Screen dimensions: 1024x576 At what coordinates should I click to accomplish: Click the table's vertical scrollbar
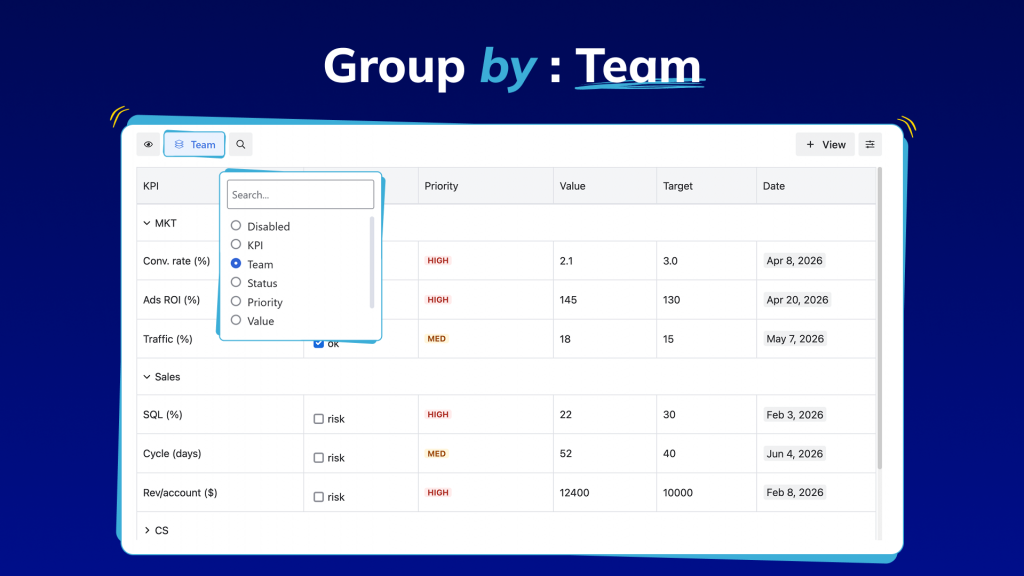(x=879, y=320)
